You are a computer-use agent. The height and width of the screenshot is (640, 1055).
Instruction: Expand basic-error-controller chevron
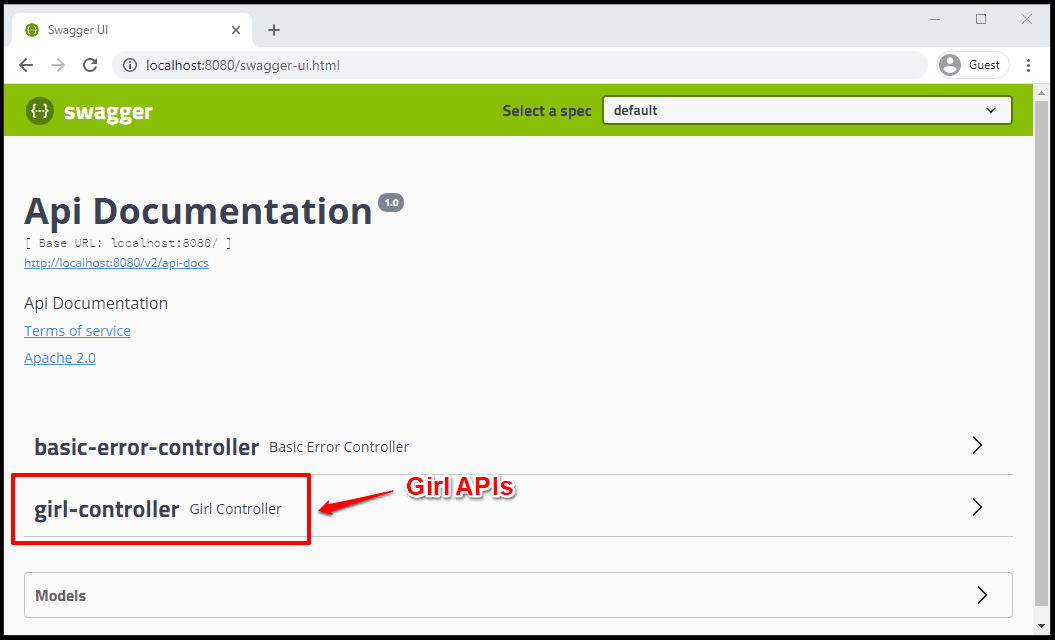click(978, 445)
